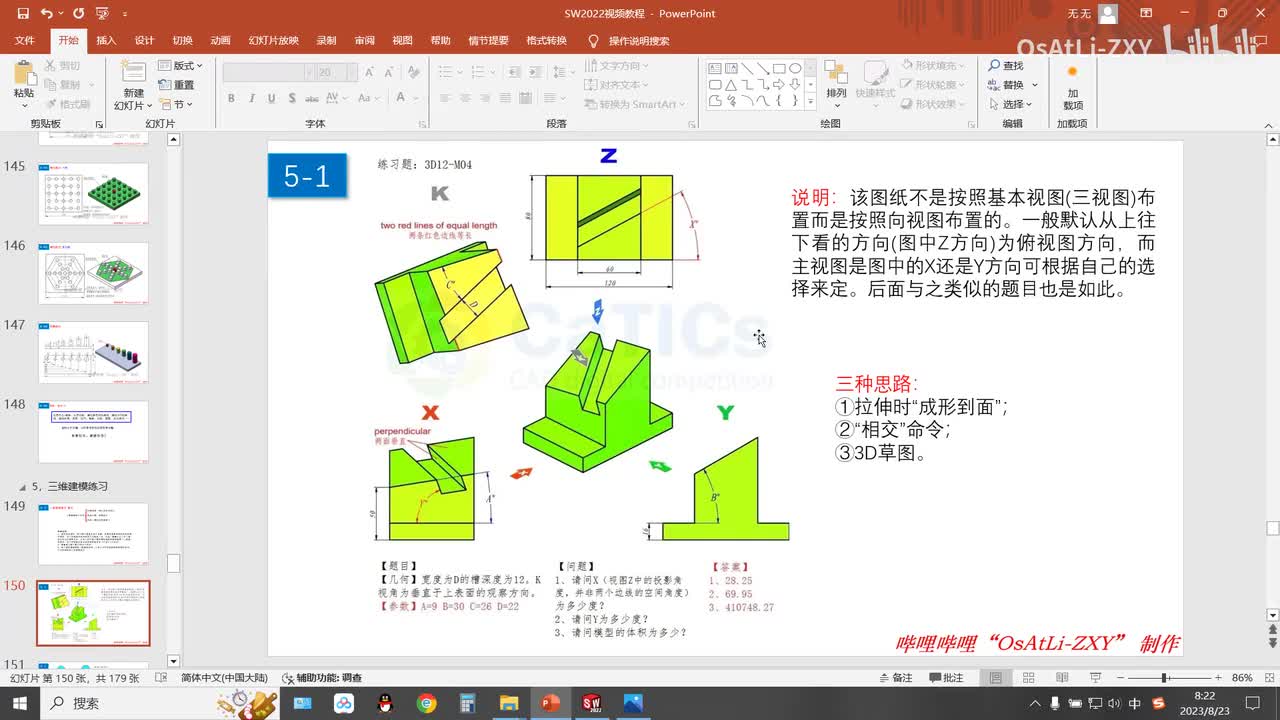Open Notes (备注) pane from the status bar
This screenshot has width=1280, height=720.
click(894, 677)
